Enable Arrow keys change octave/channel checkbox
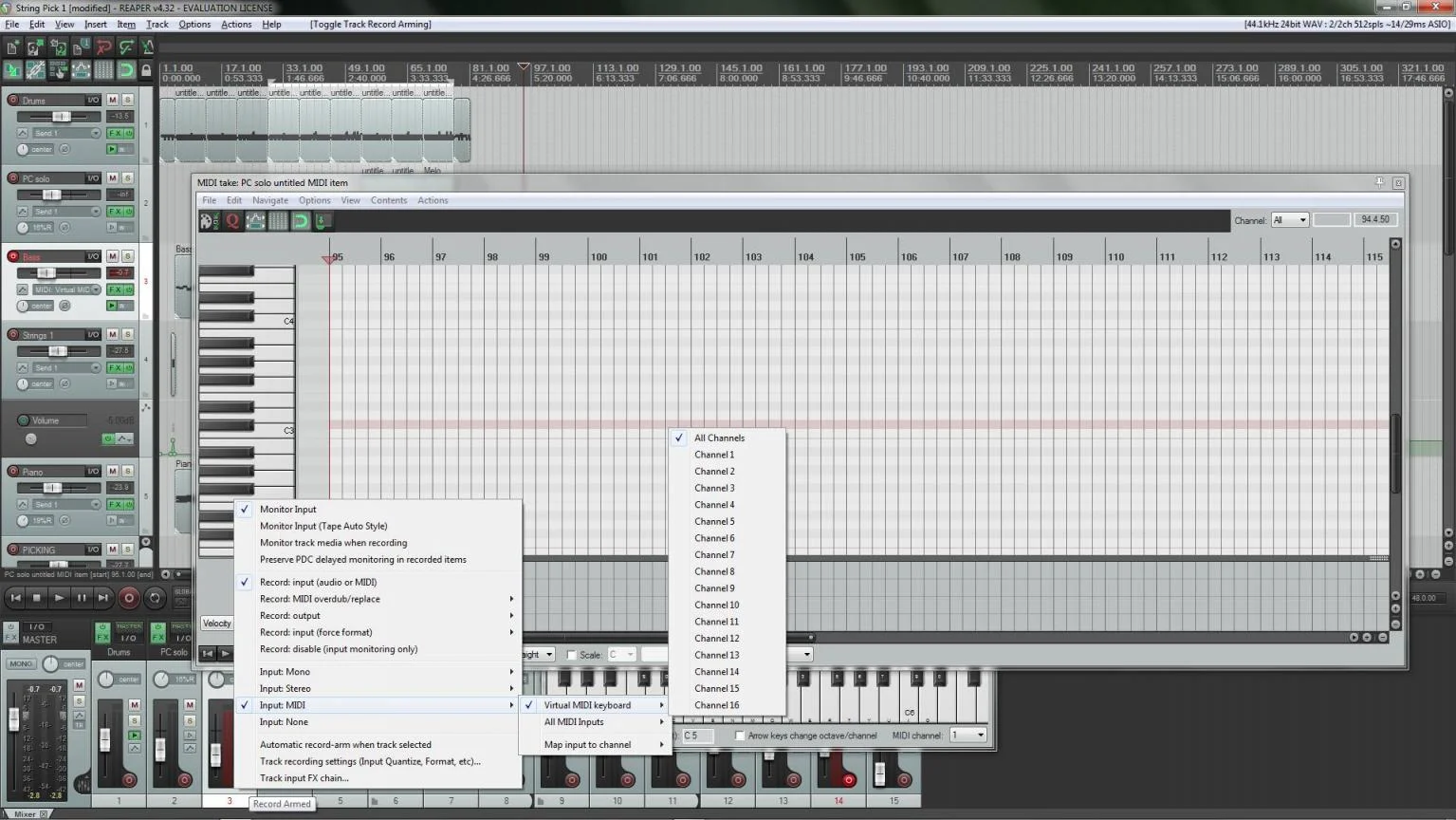Image resolution: width=1456 pixels, height=820 pixels. (x=740, y=736)
